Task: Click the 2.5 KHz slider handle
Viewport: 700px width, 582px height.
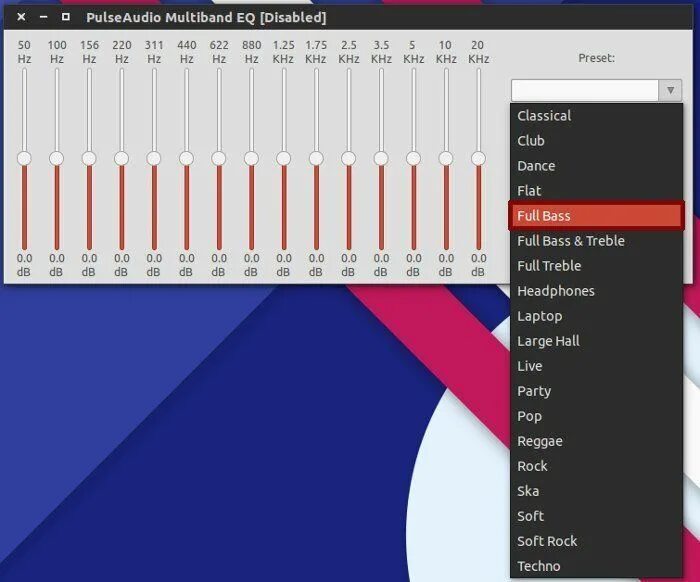Action: click(x=349, y=158)
